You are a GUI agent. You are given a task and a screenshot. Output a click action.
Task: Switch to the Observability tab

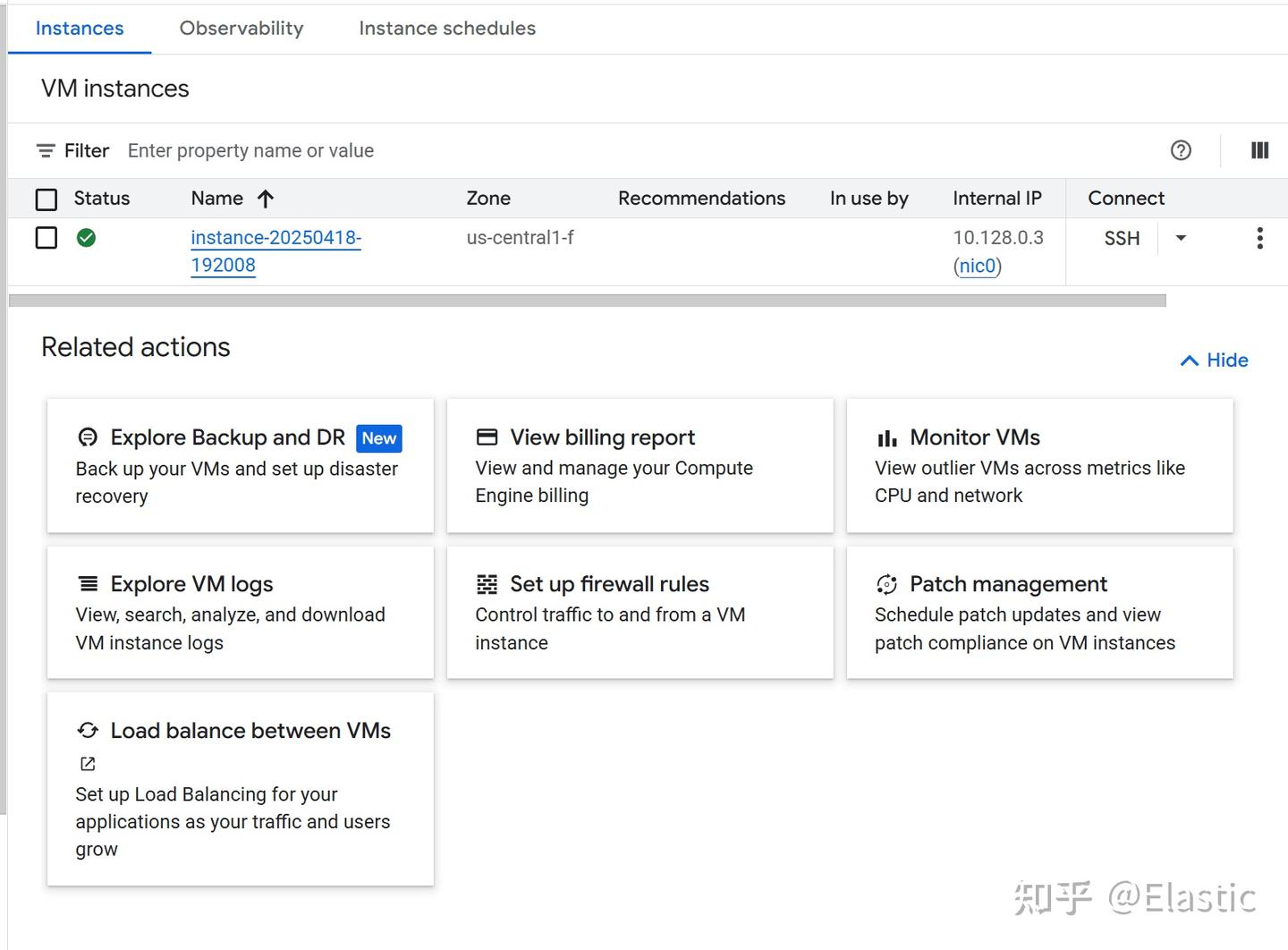(x=241, y=28)
